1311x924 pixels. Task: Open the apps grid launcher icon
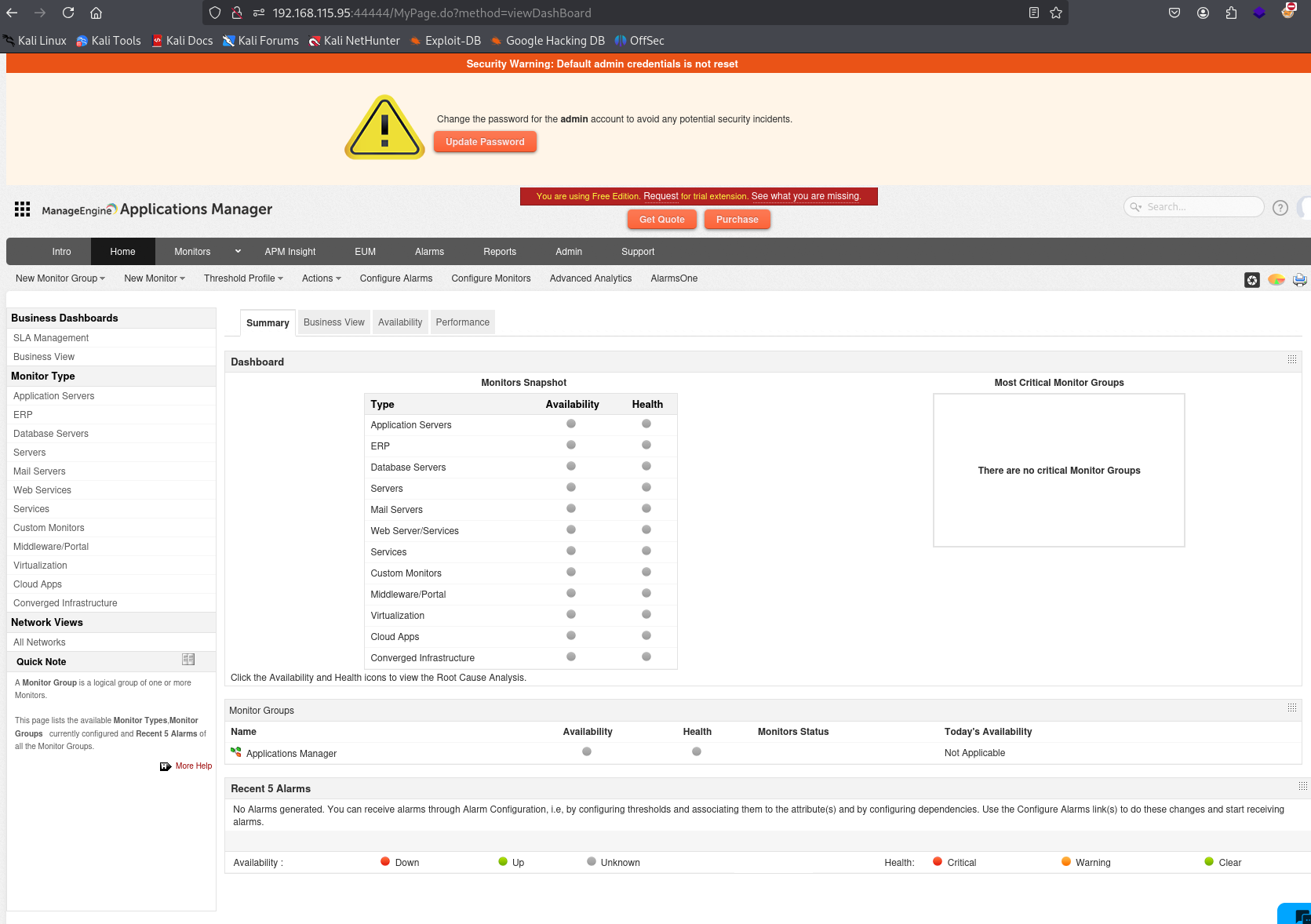22,209
